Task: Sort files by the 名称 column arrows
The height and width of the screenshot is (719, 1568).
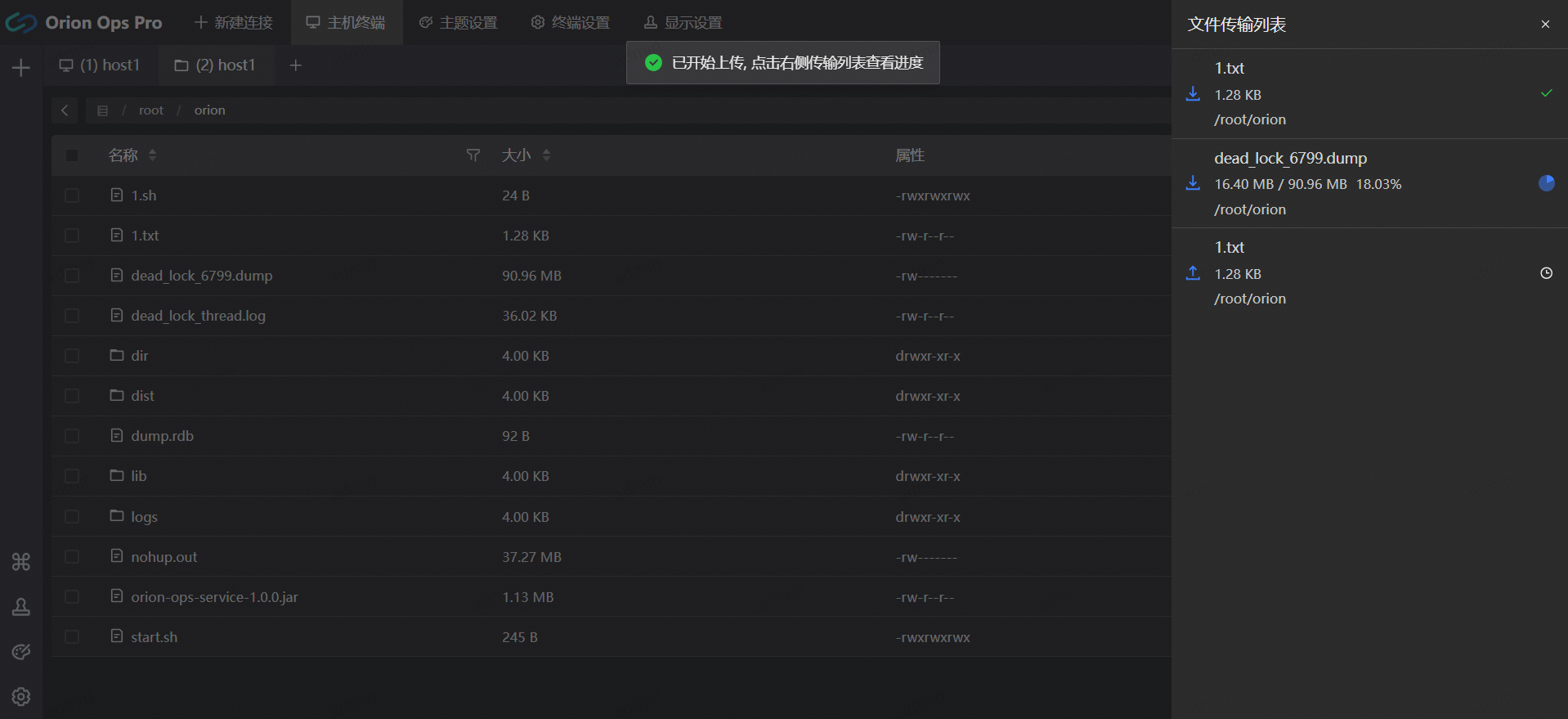Action: [153, 155]
